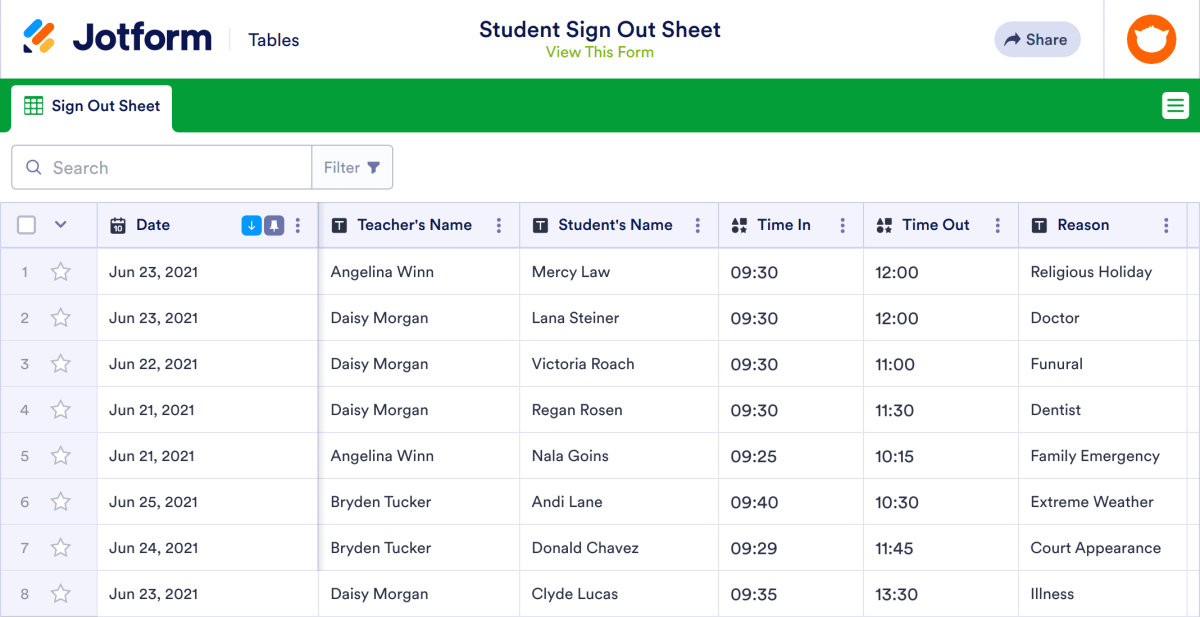Click the text-type icon on Teacher's Name column

pyautogui.click(x=341, y=225)
